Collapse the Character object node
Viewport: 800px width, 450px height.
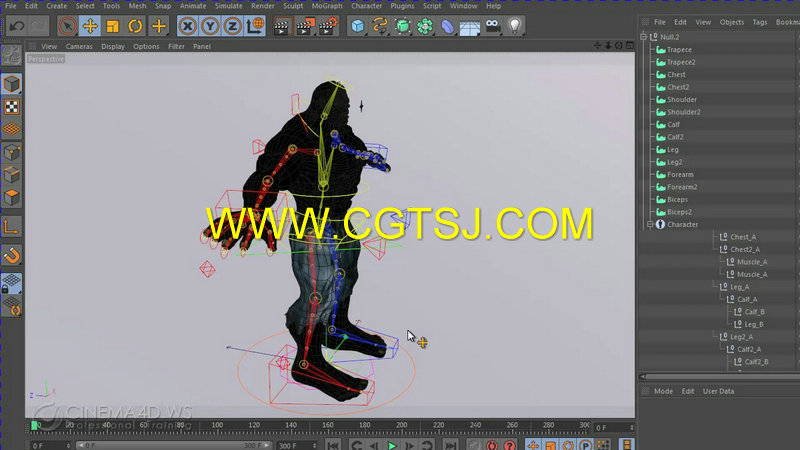tap(650, 224)
